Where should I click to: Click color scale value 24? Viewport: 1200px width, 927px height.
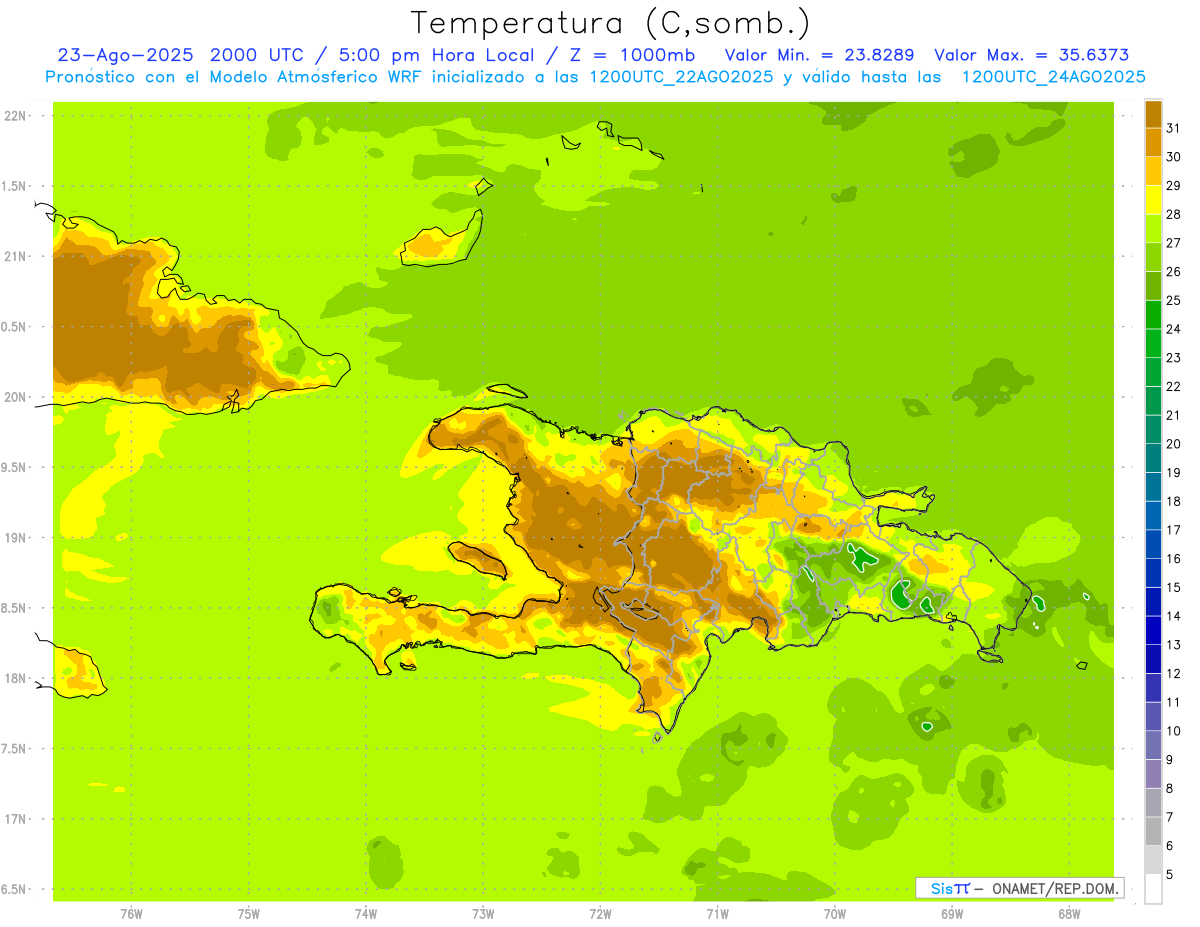click(1173, 329)
